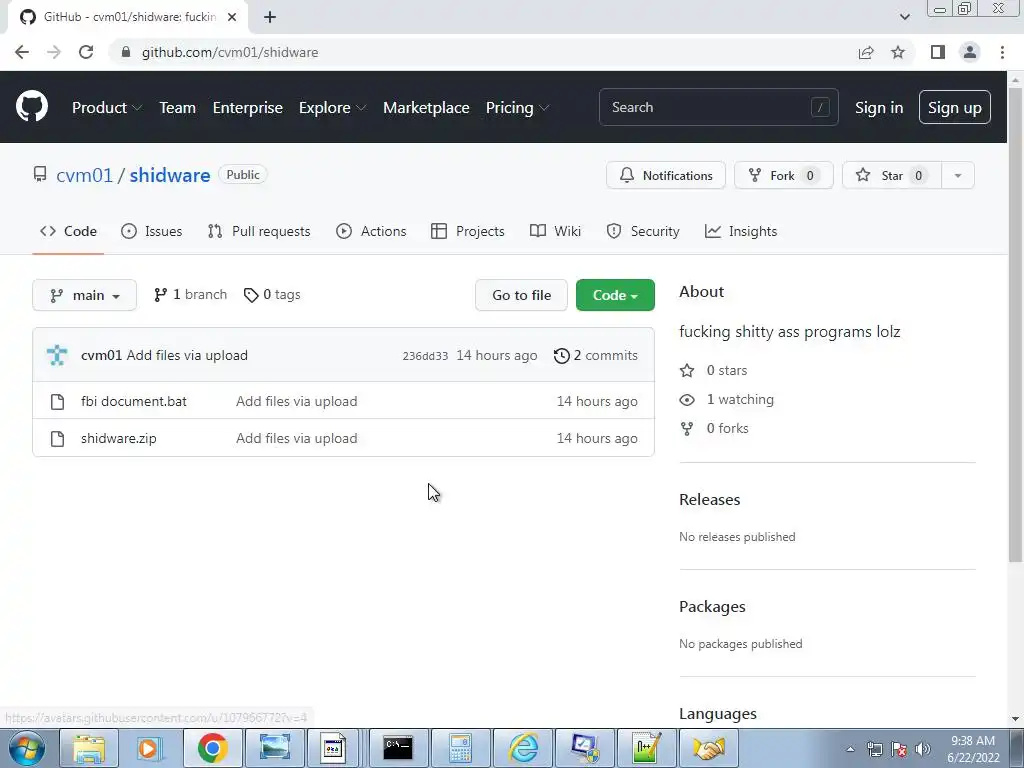Click the commit history clock icon
This screenshot has height=768, width=1024.
click(x=562, y=356)
